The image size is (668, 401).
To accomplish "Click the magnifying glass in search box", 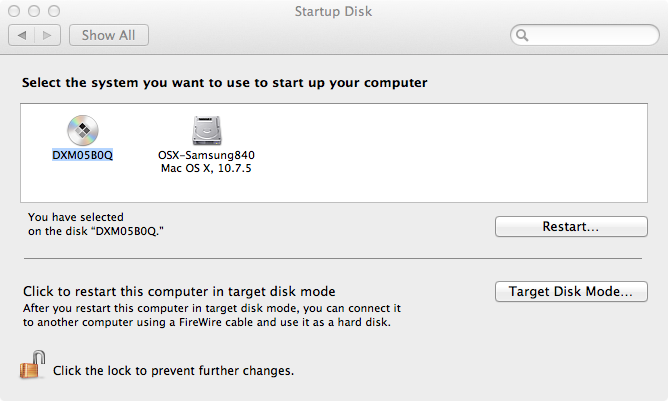I will 521,36.
